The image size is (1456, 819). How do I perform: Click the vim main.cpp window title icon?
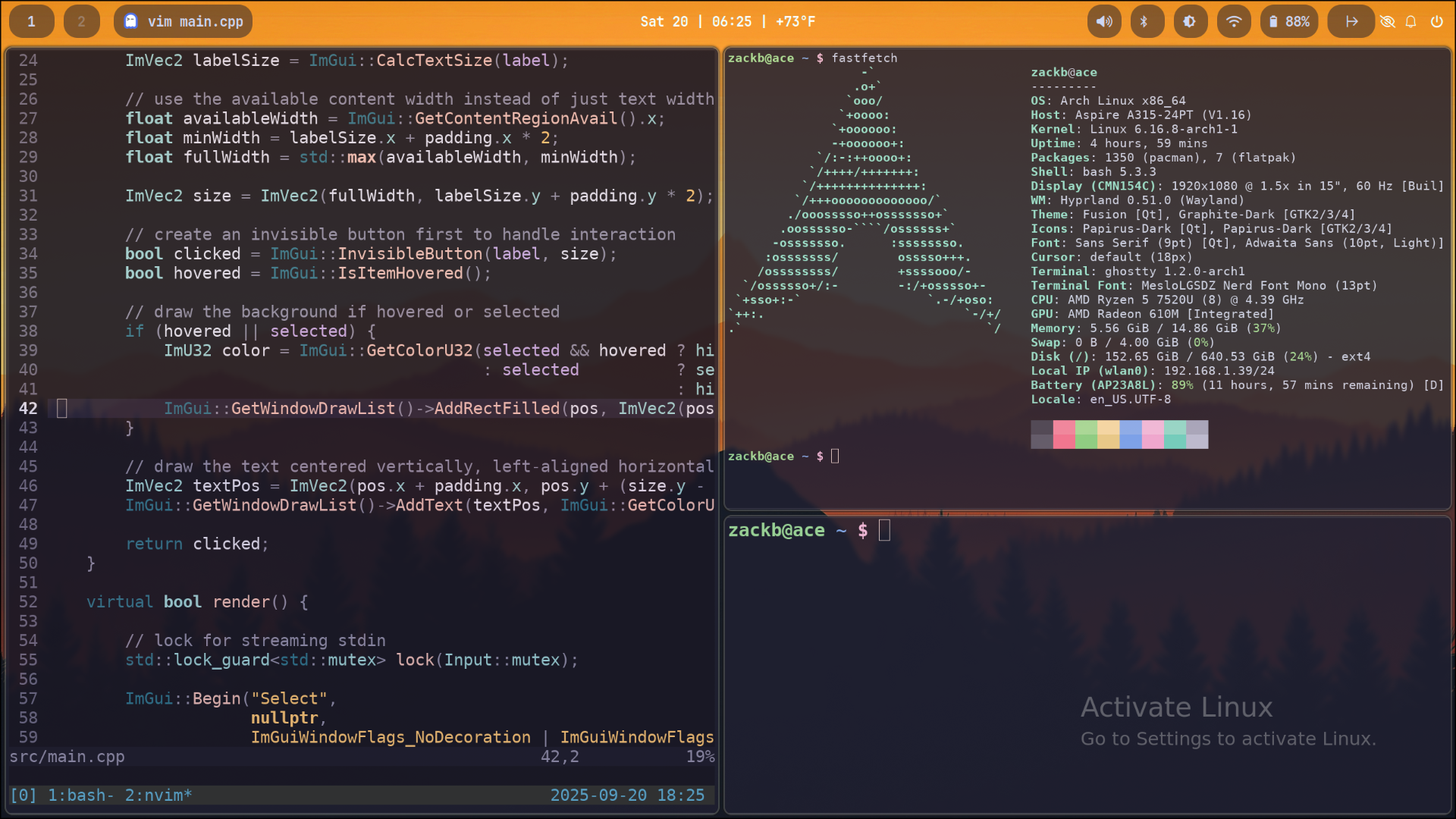[131, 21]
